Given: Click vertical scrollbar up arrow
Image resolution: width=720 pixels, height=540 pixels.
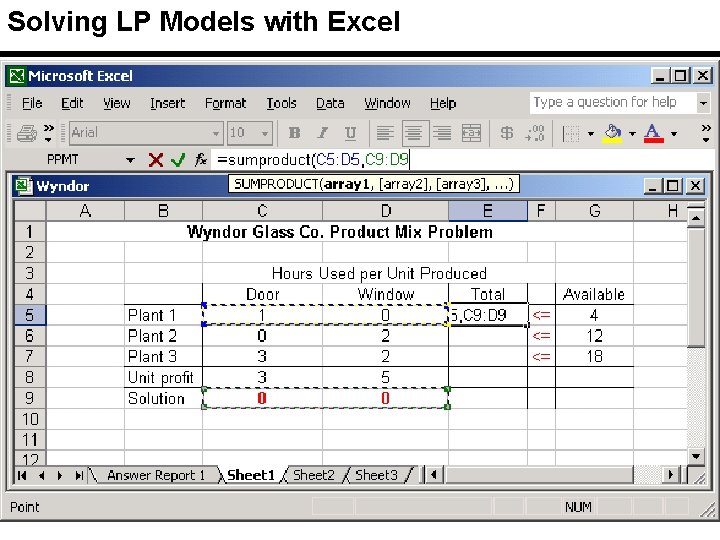Looking at the screenshot, I should click(696, 218).
